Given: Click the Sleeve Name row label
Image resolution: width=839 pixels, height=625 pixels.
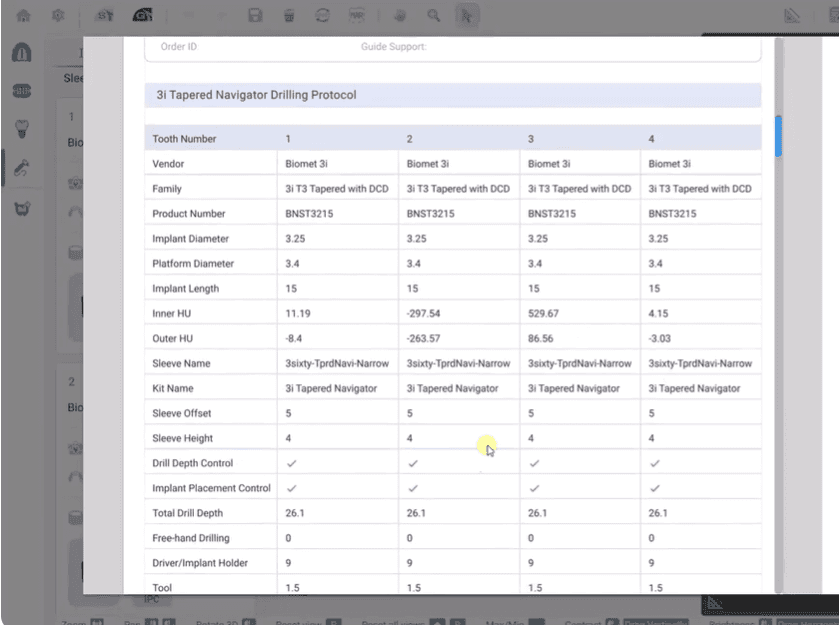Looking at the screenshot, I should pyautogui.click(x=181, y=364).
